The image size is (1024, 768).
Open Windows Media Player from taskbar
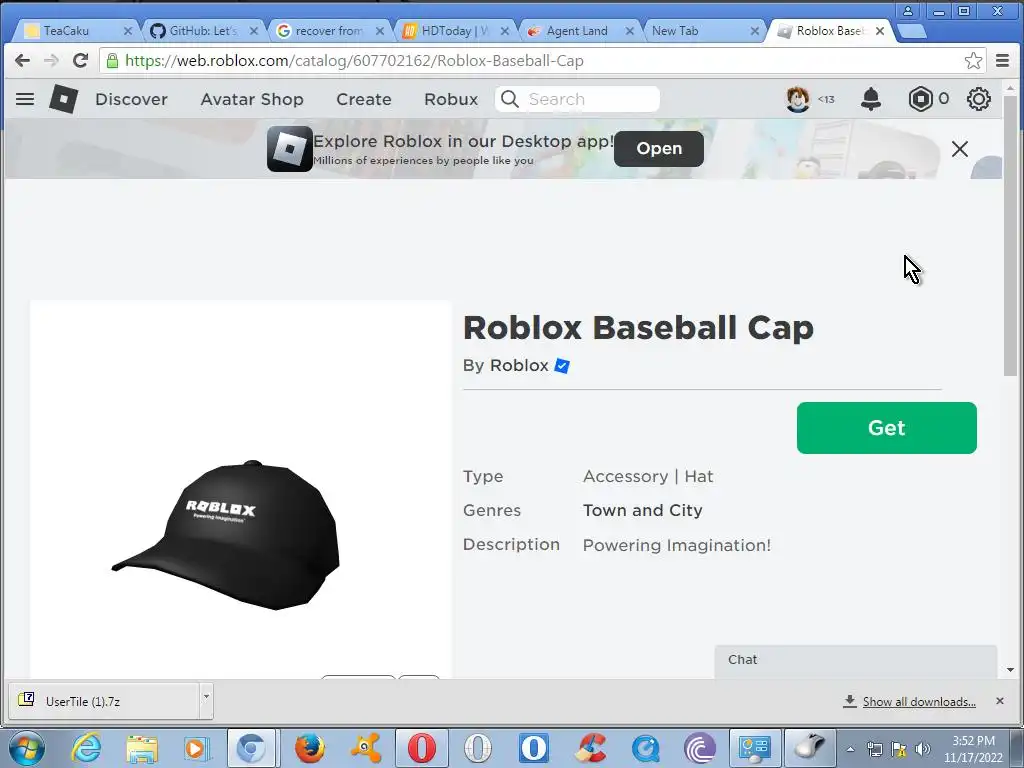[197, 748]
